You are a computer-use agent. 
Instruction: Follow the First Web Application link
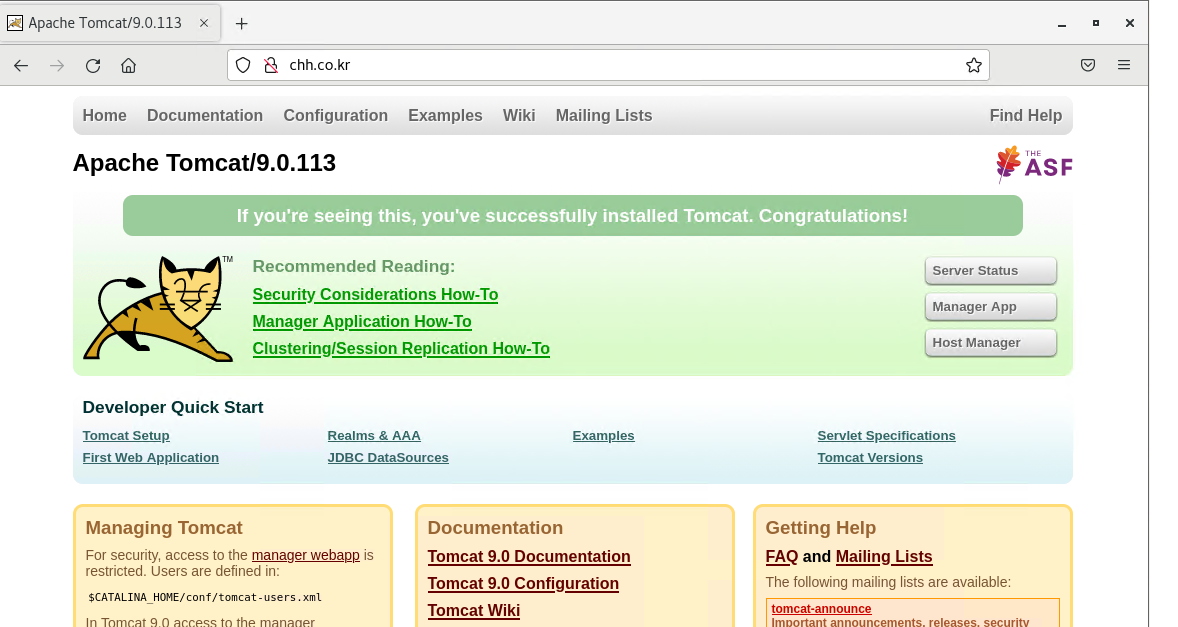pyautogui.click(x=151, y=457)
